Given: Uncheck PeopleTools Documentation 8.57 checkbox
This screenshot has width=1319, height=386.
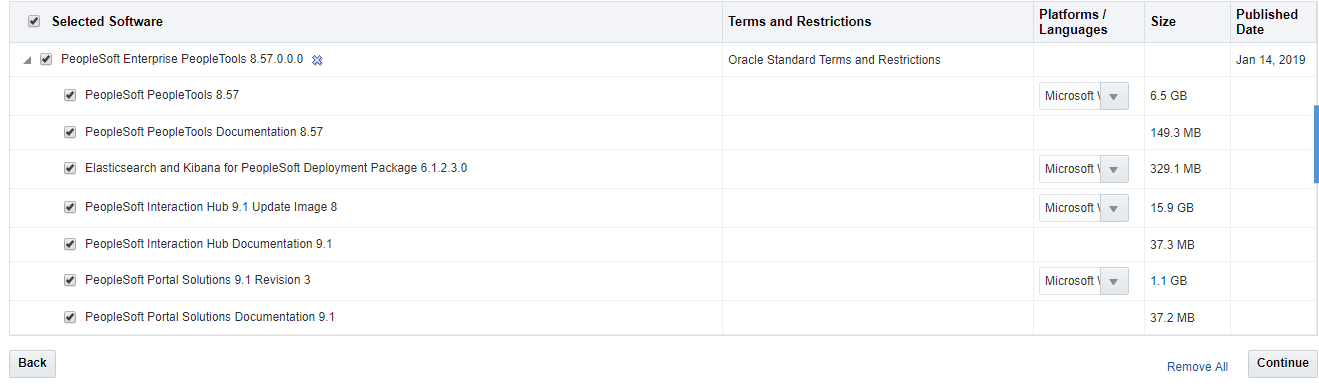Looking at the screenshot, I should pyautogui.click(x=70, y=132).
